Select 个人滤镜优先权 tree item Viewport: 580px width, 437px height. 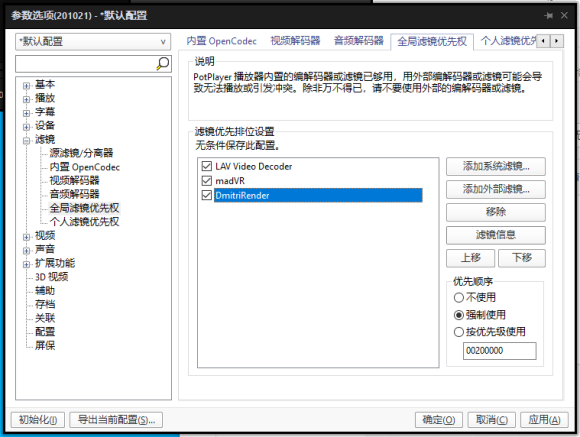tap(84, 222)
